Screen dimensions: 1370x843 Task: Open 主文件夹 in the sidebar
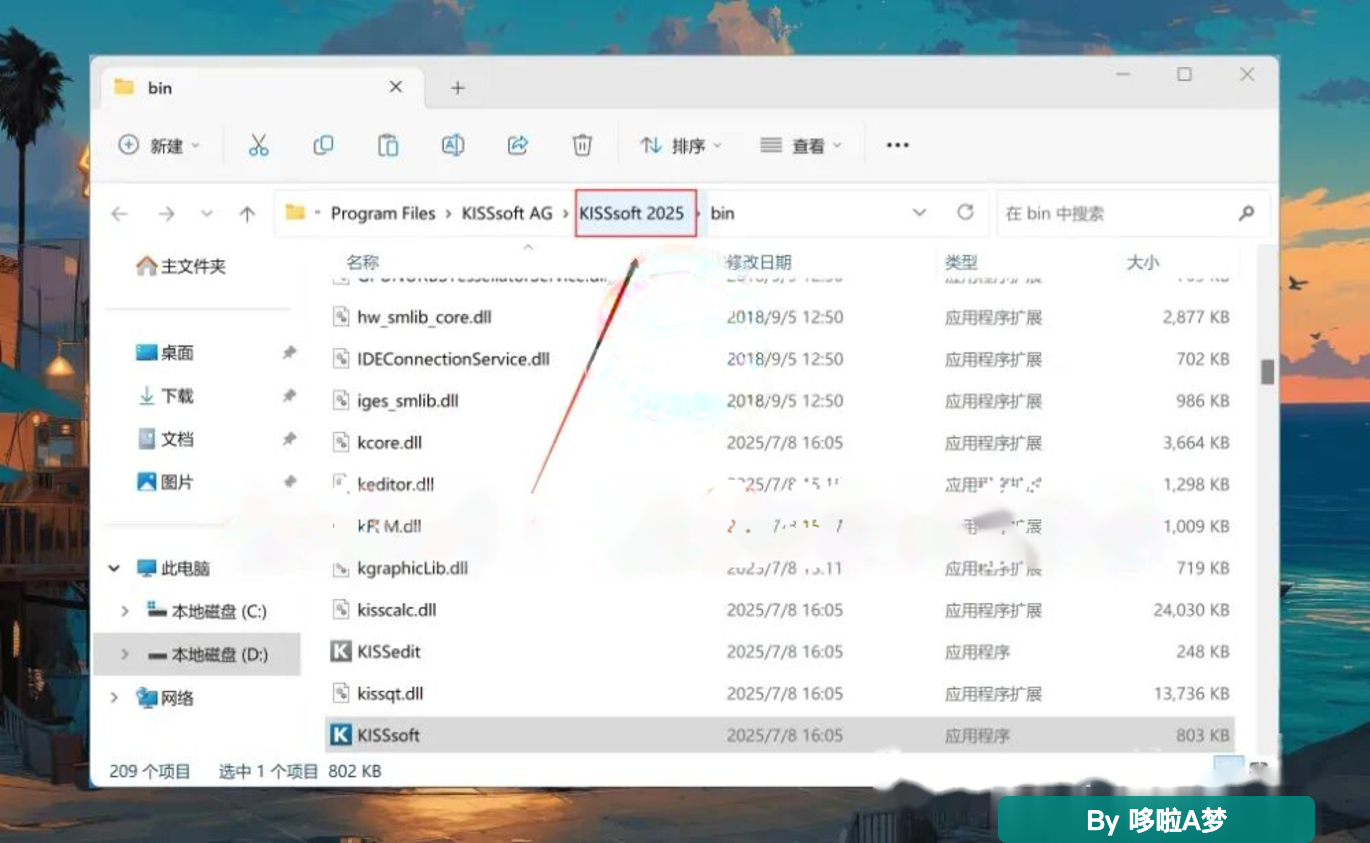181,266
